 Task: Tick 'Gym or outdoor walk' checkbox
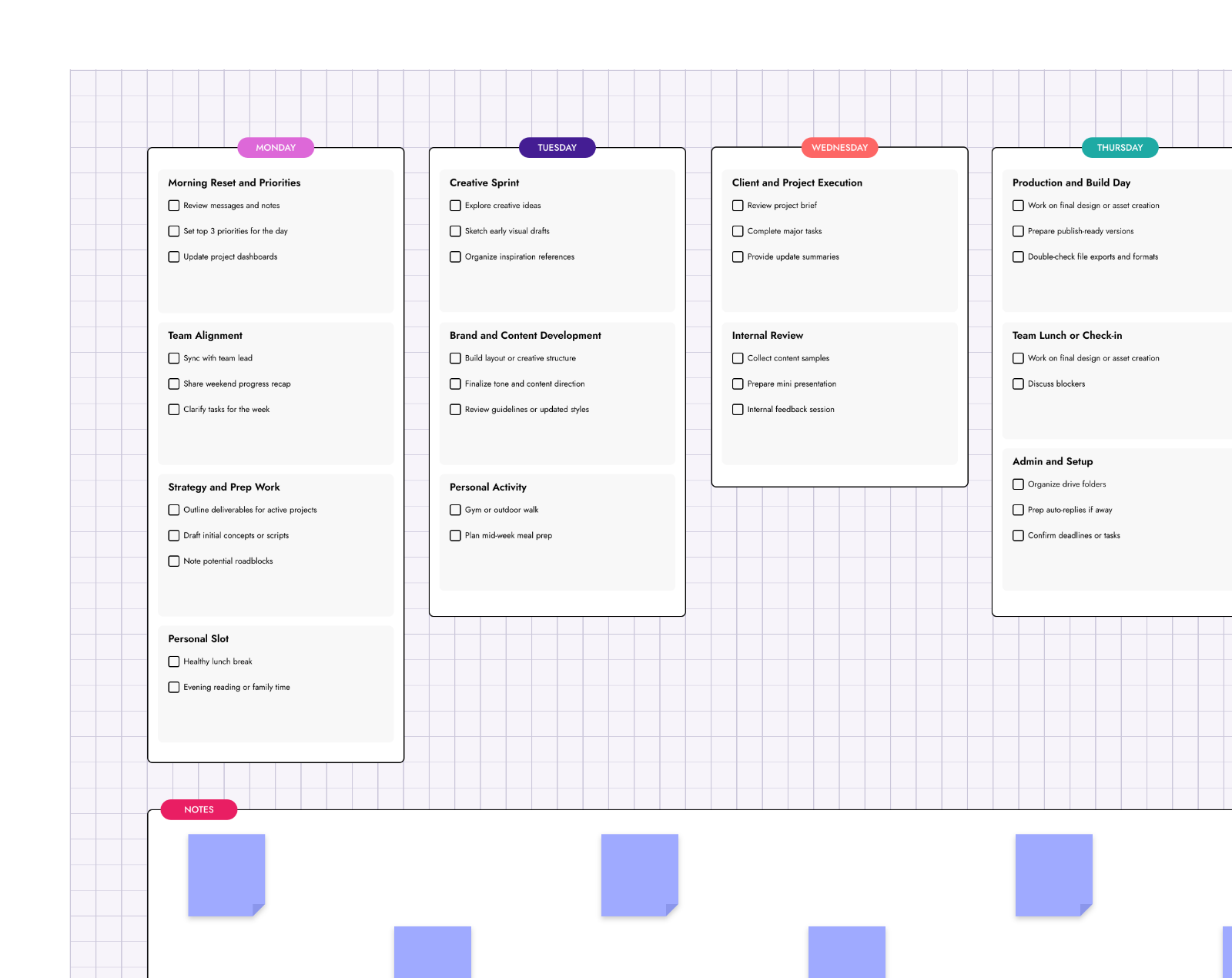(x=455, y=510)
